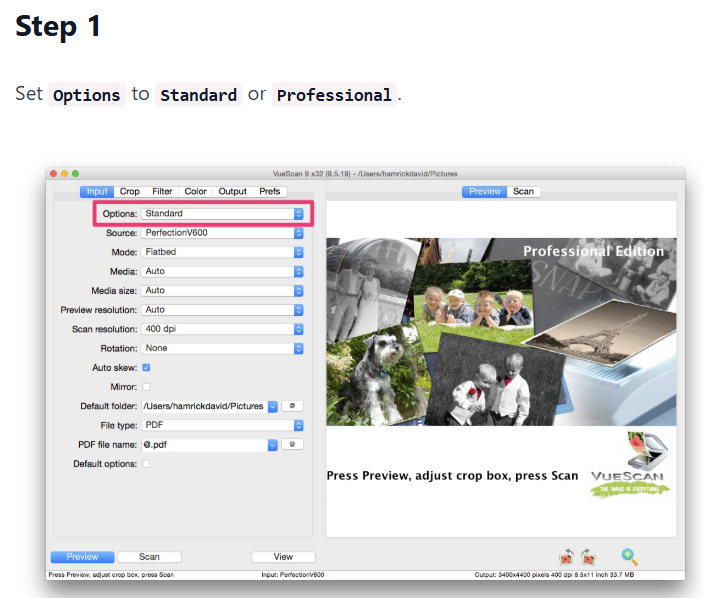The image size is (703, 598).
Task: Select the Preview tab above the image
Action: click(485, 192)
